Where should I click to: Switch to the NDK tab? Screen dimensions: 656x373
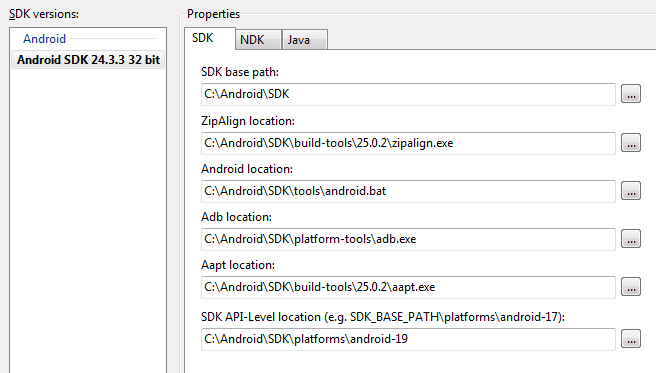tap(258, 40)
